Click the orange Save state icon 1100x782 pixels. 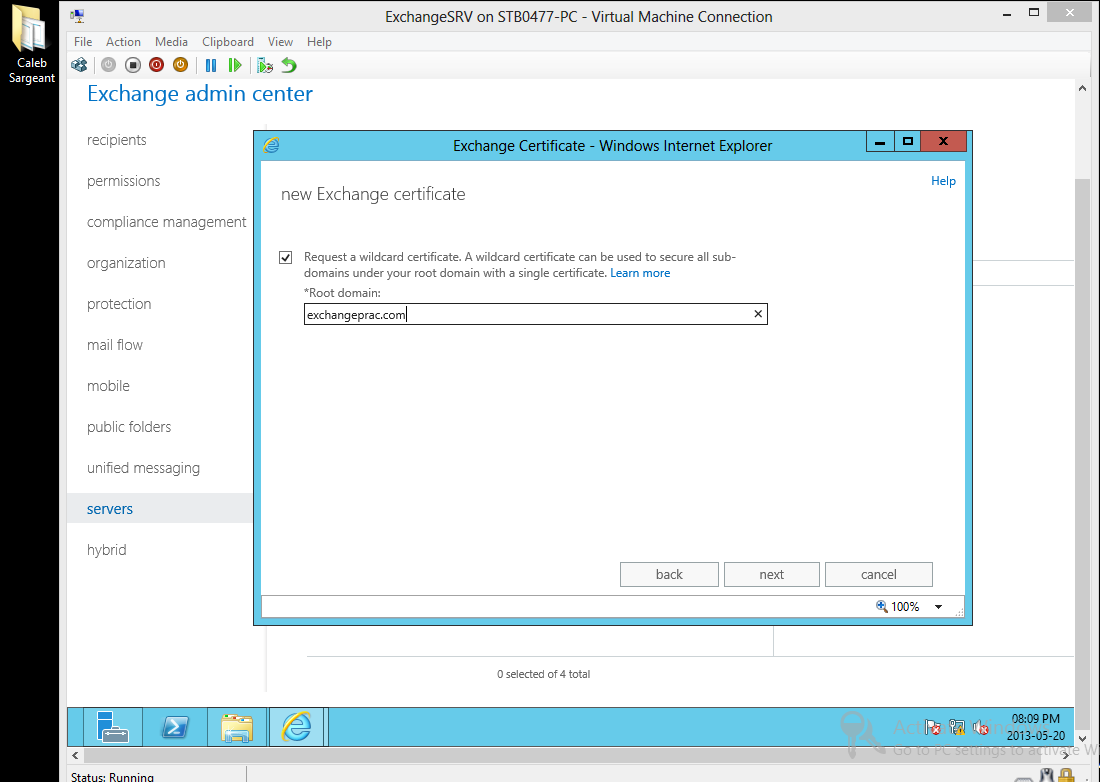180,65
